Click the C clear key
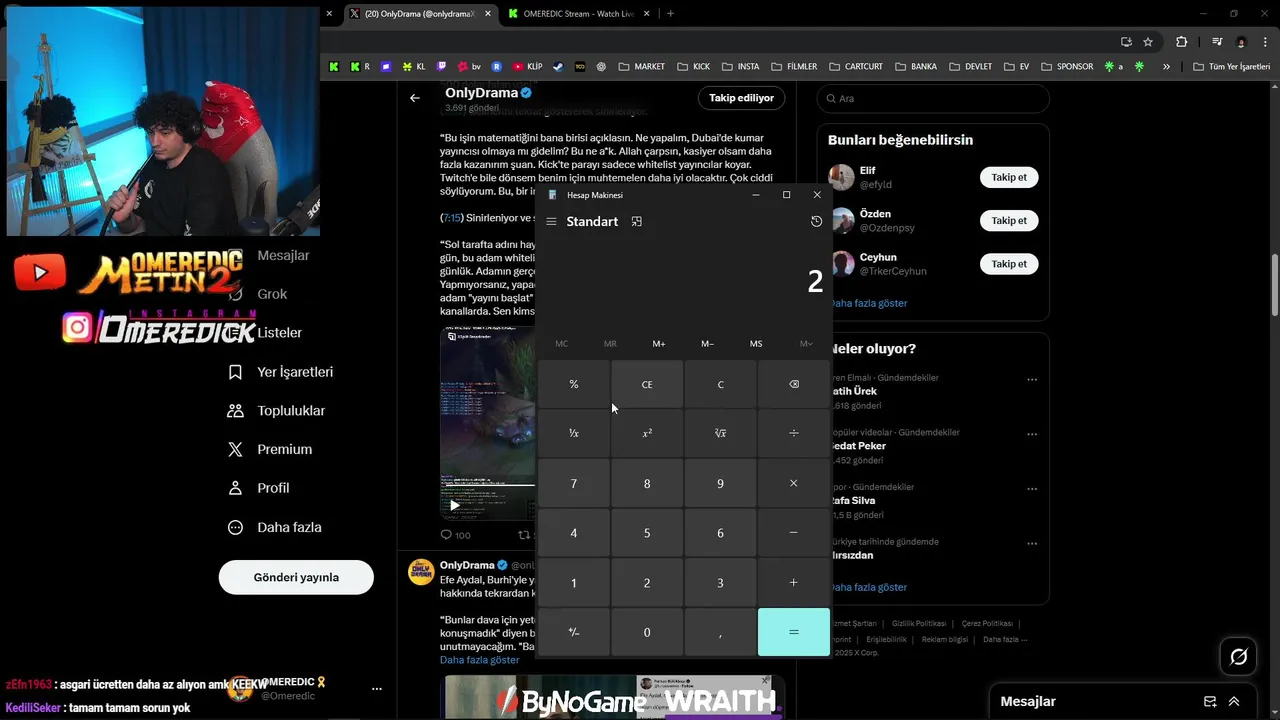The height and width of the screenshot is (720, 1280). (x=720, y=384)
